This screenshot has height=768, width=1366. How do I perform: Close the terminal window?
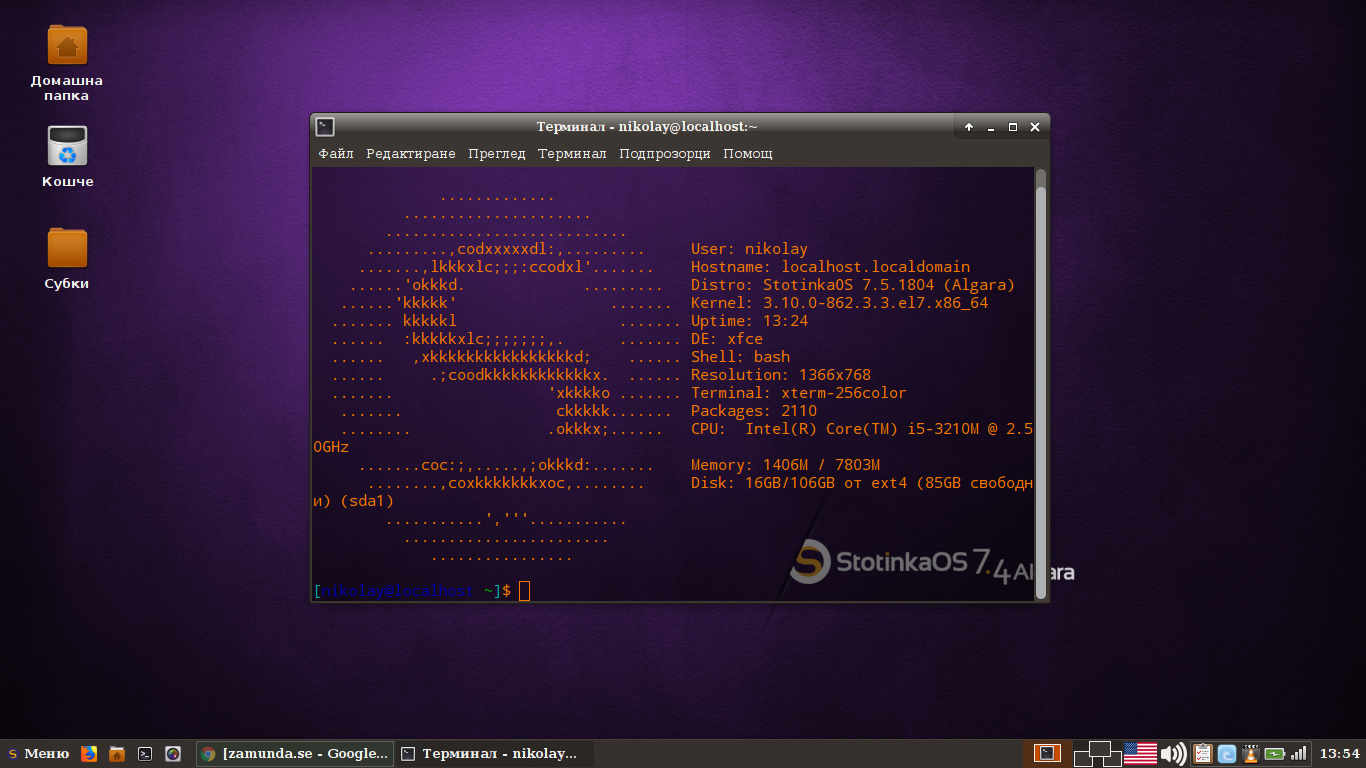click(1035, 127)
